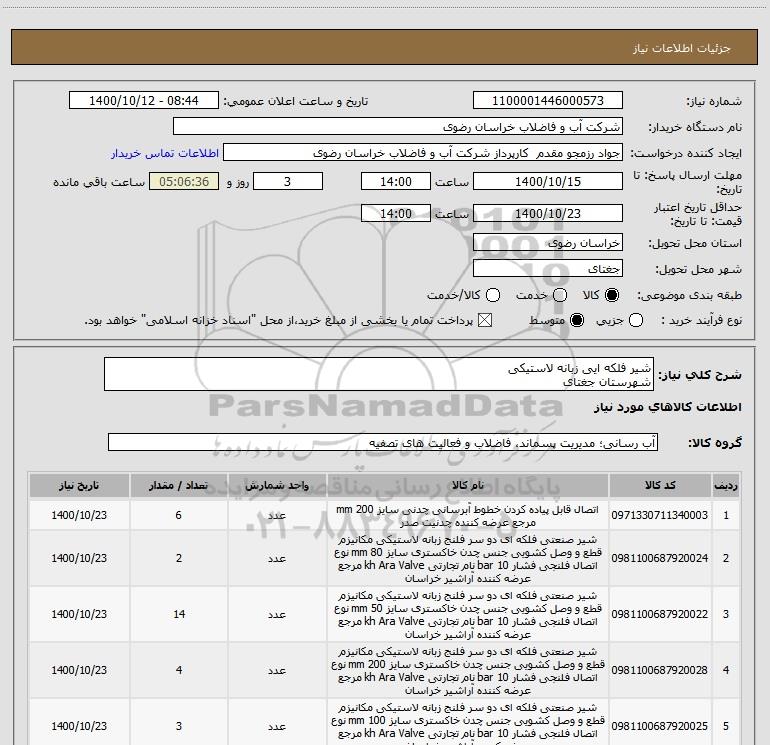Image resolution: width=770 pixels, height=745 pixels.
Task: Click item code 0971330711340003
Action: click(x=660, y=515)
